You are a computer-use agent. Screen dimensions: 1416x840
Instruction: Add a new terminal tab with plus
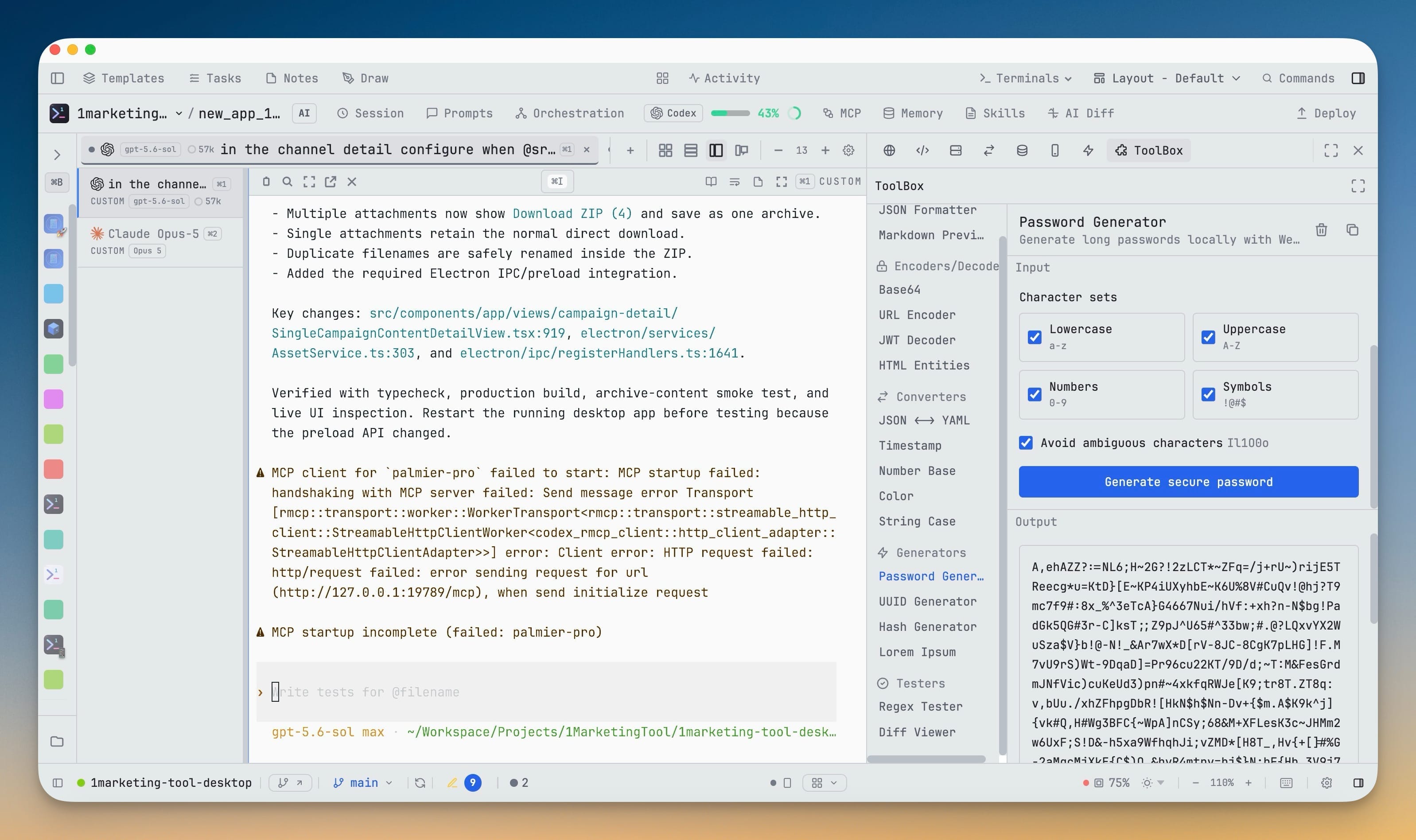point(630,150)
